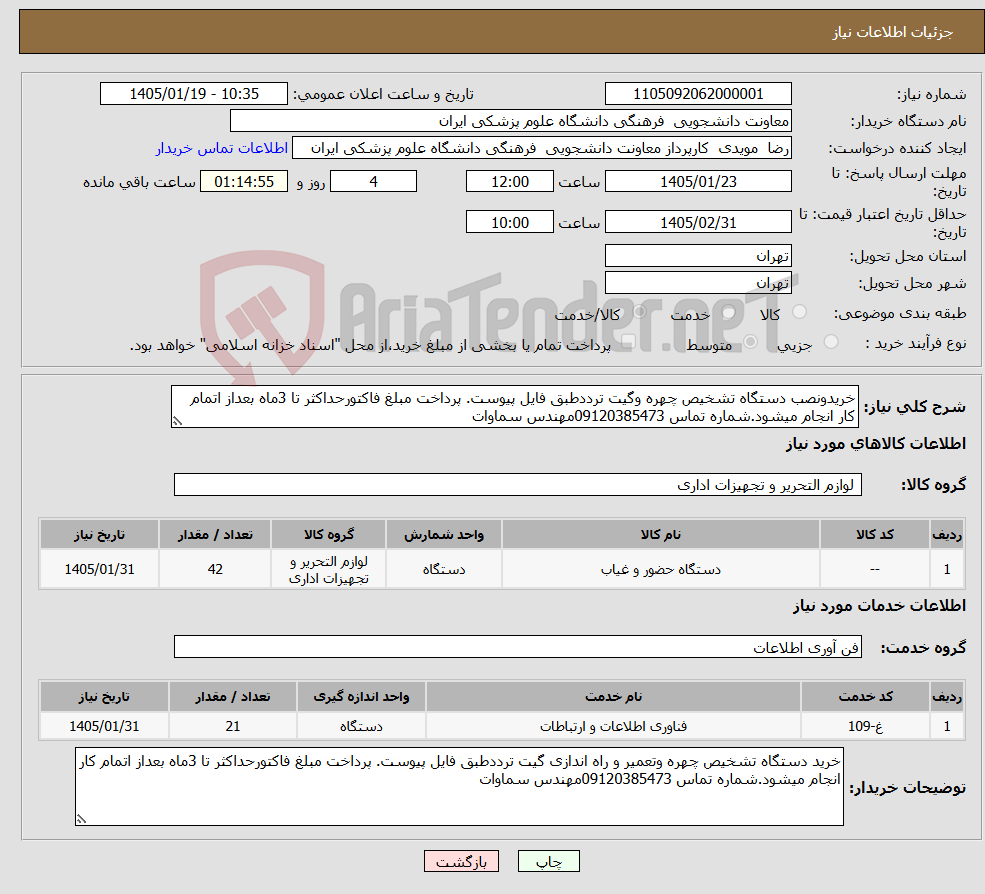Image resolution: width=985 pixels, height=894 pixels.
Task: Click the goods group field لوازم التحریر
Action: tap(518, 485)
